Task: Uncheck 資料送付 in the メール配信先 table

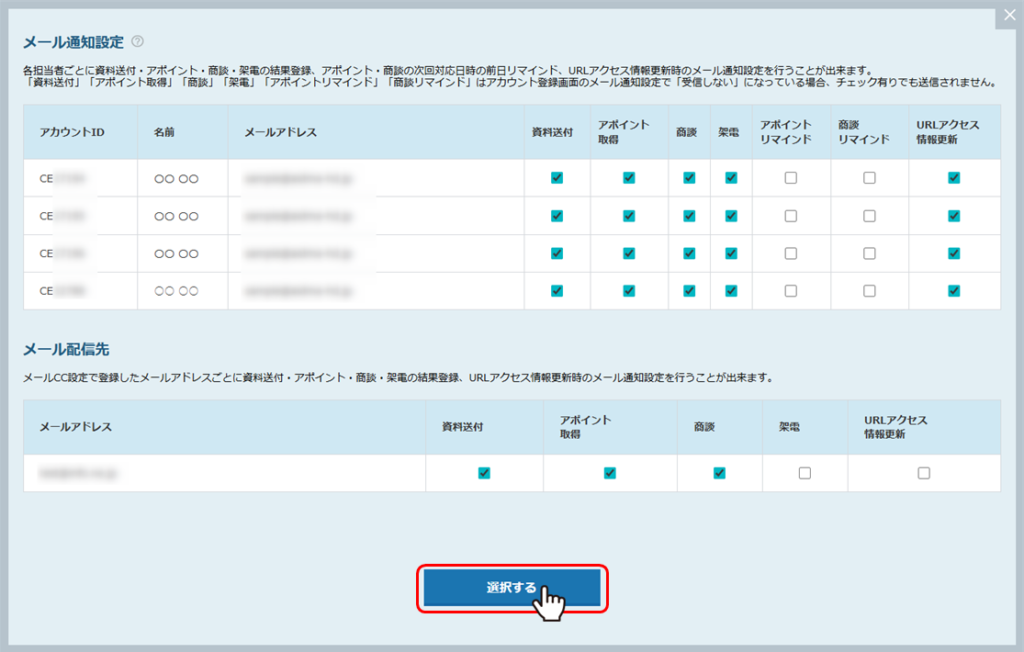Action: 484,473
